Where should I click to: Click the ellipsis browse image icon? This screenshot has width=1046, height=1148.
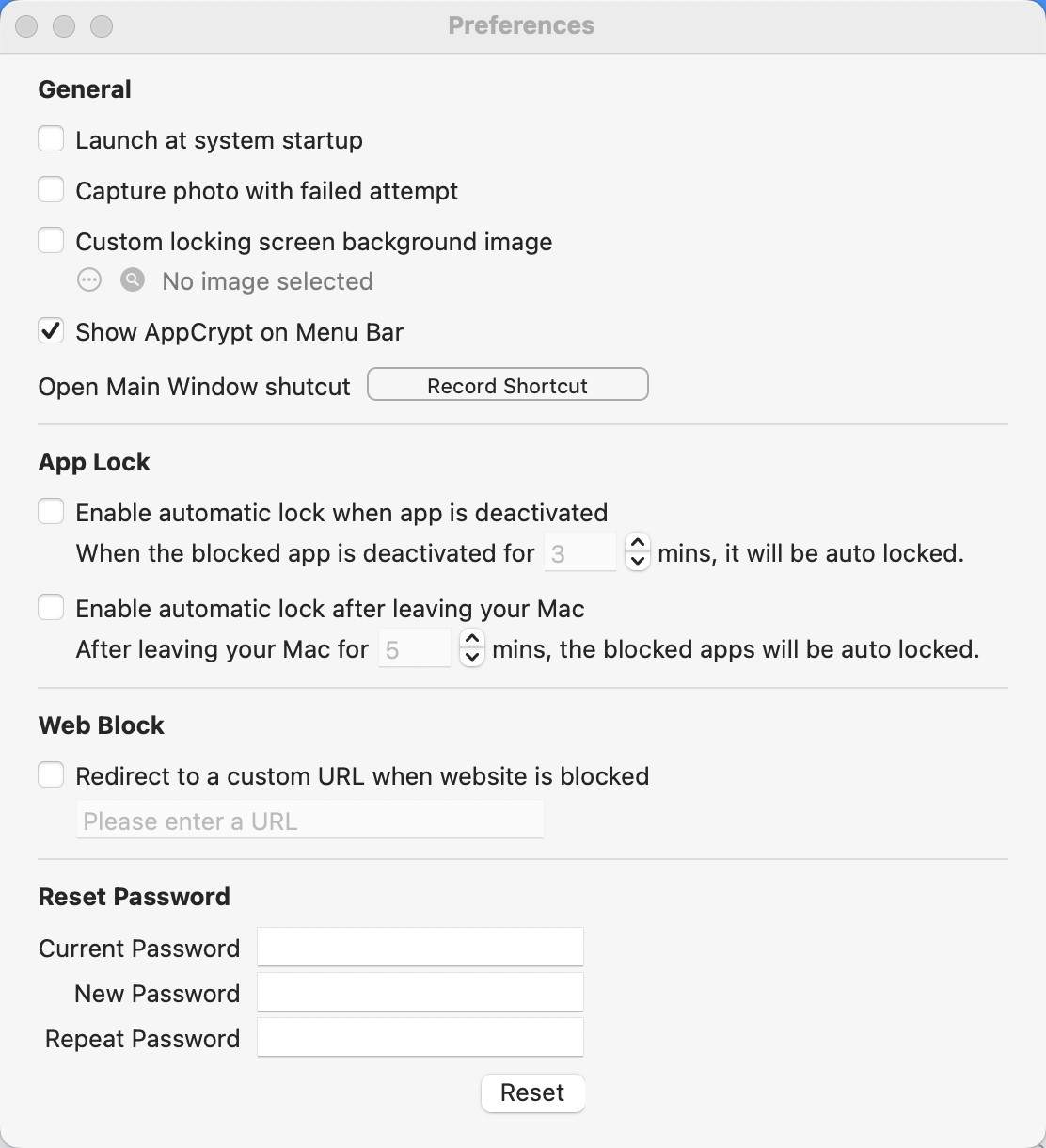coord(89,280)
